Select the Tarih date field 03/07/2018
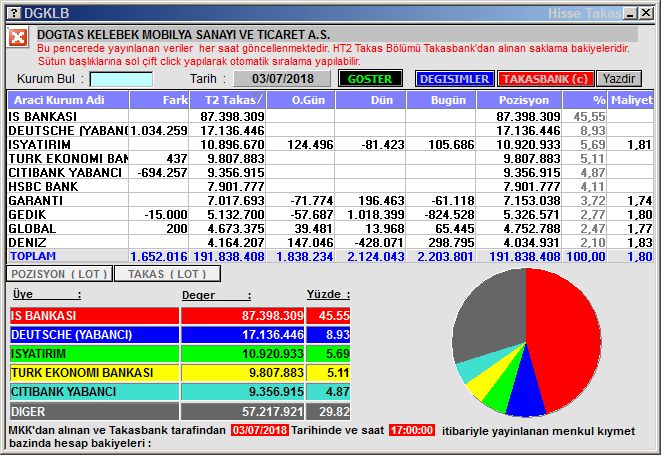Viewport: 661px width, 455px height. 282,79
